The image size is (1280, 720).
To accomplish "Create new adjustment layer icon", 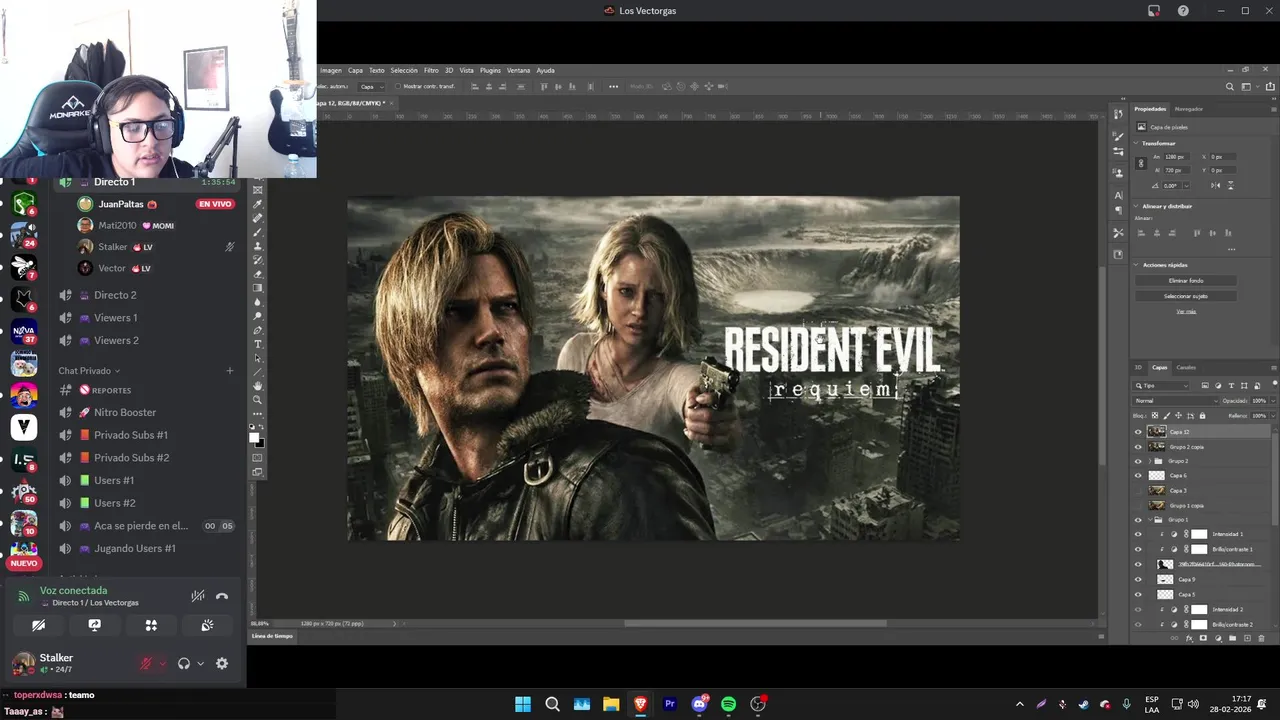I will click(x=1218, y=638).
